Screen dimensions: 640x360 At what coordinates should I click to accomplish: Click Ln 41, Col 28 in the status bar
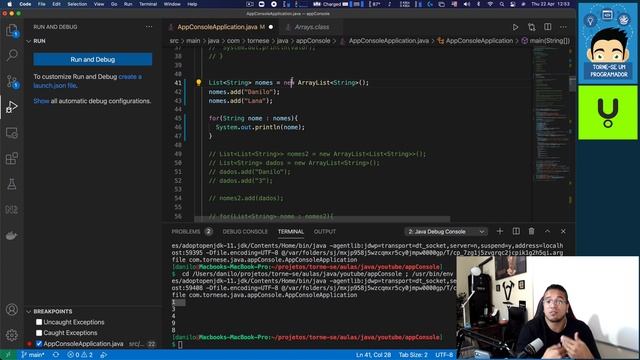click(x=373, y=355)
